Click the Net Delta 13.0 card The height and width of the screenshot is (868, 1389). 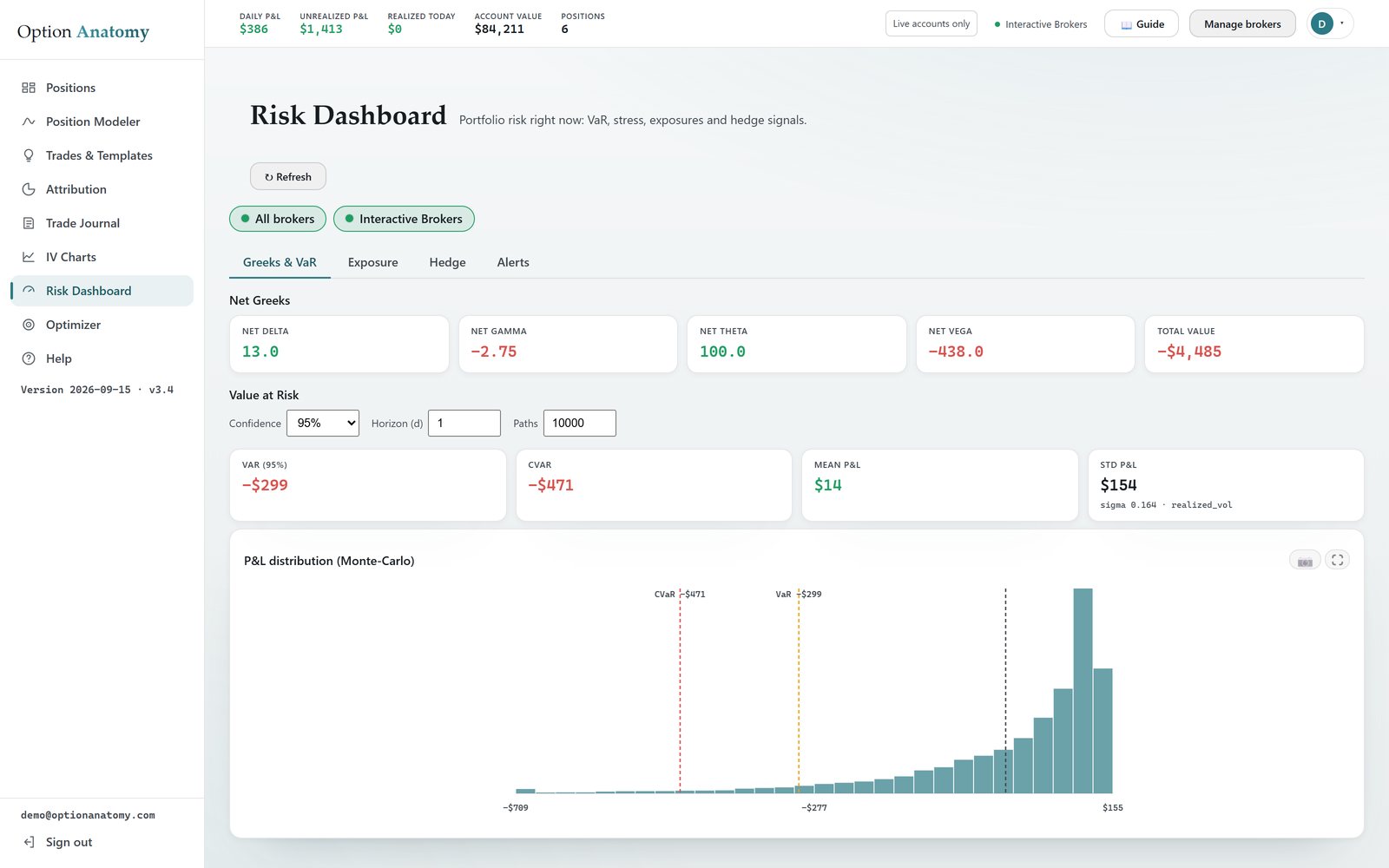click(x=339, y=345)
